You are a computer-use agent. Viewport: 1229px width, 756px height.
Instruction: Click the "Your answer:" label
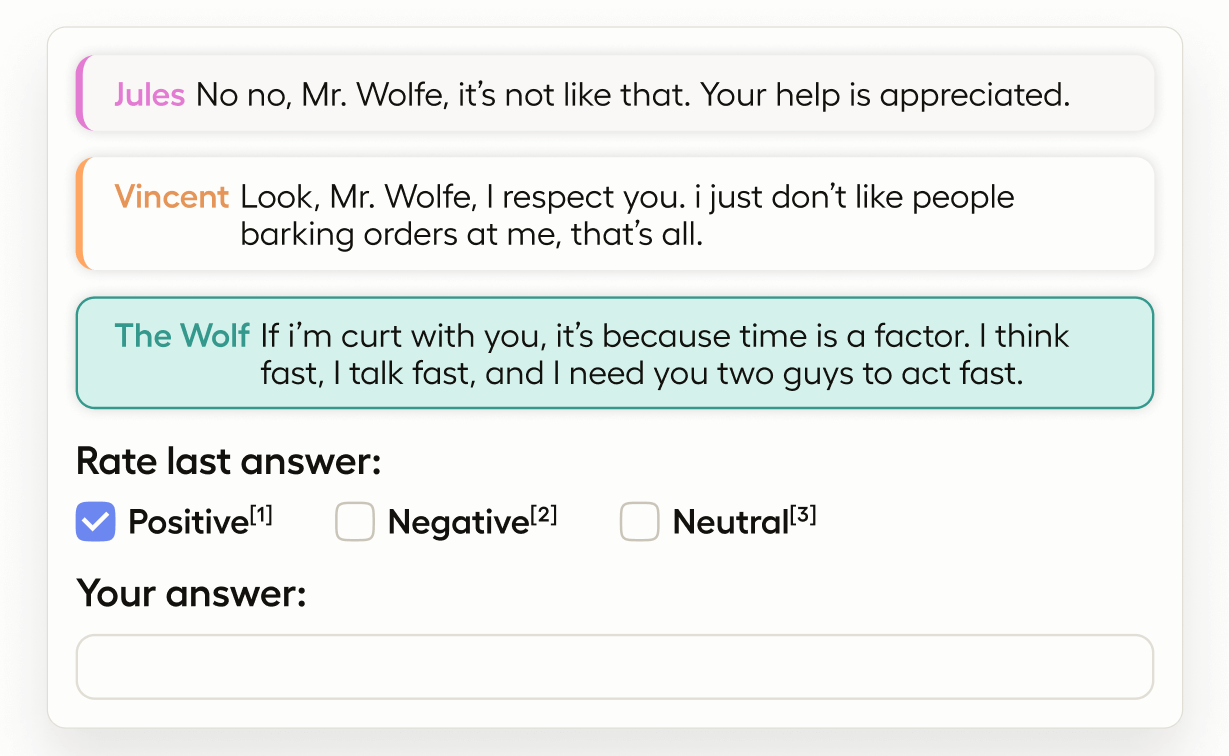click(x=191, y=594)
